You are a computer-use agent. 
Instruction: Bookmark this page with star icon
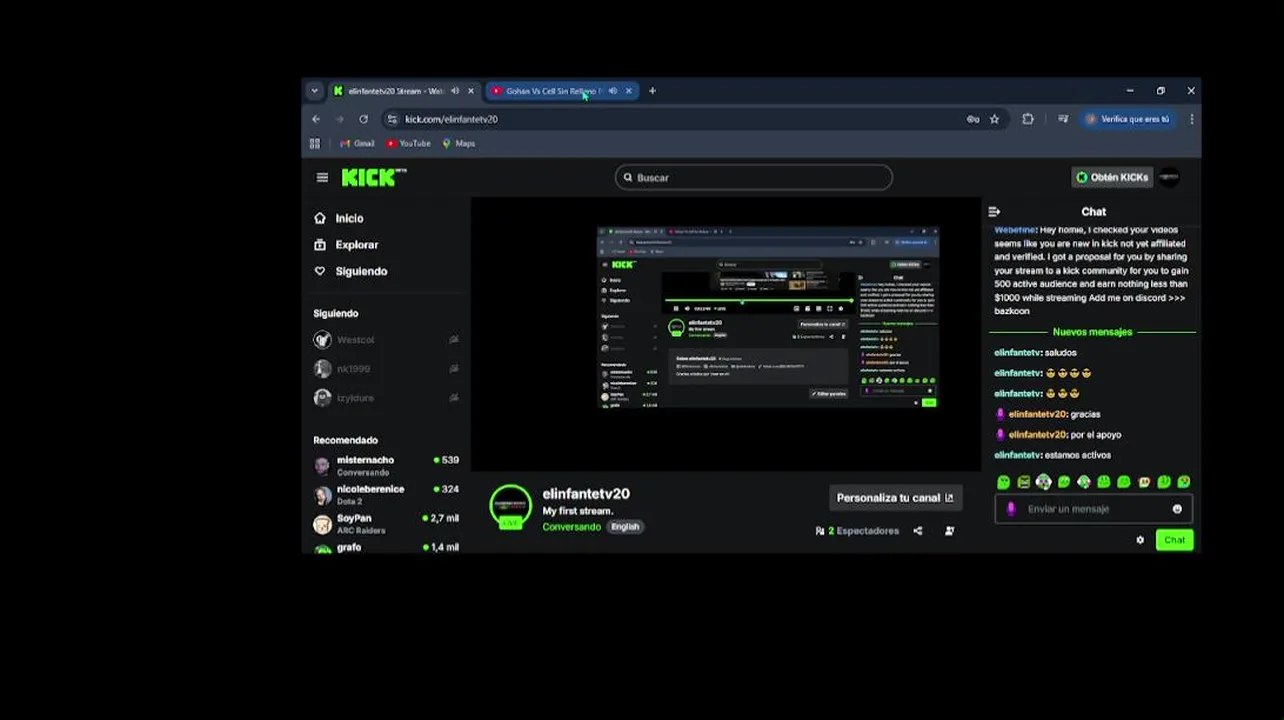tap(994, 119)
